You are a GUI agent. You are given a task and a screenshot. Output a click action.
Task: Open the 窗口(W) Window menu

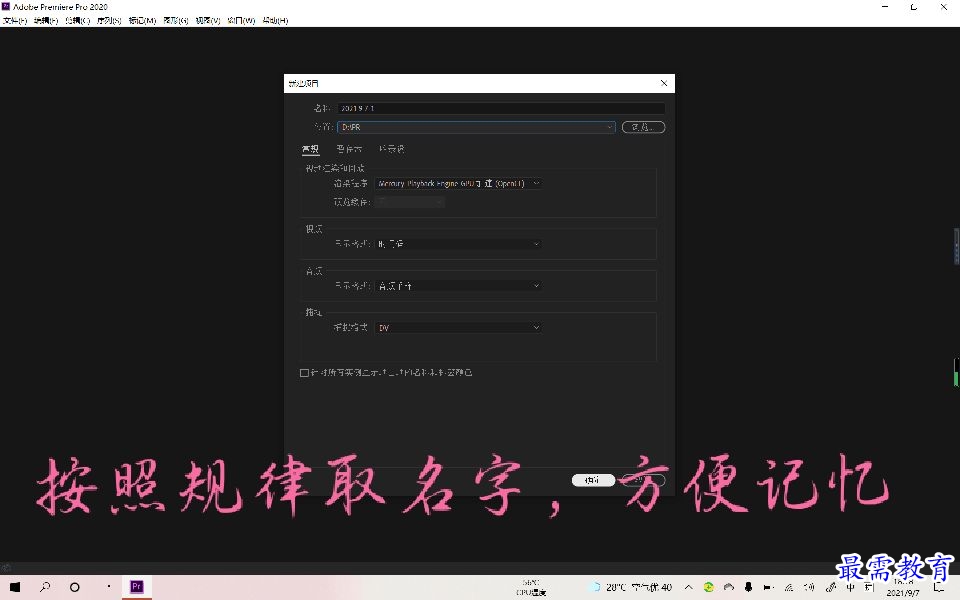[x=241, y=20]
